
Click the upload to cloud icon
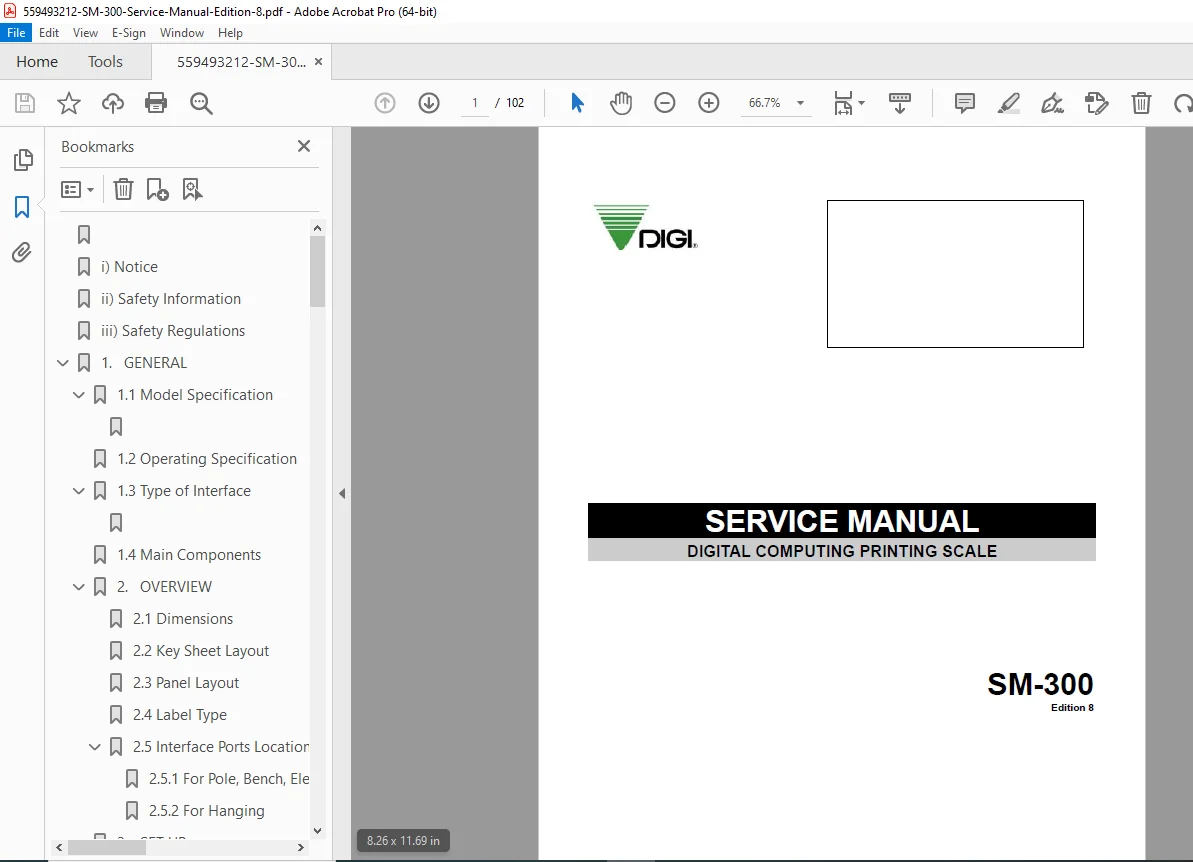[113, 103]
